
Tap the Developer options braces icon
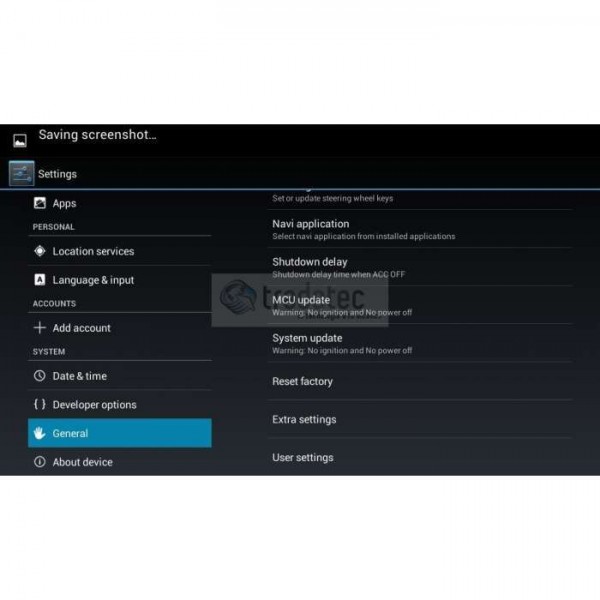click(x=40, y=405)
